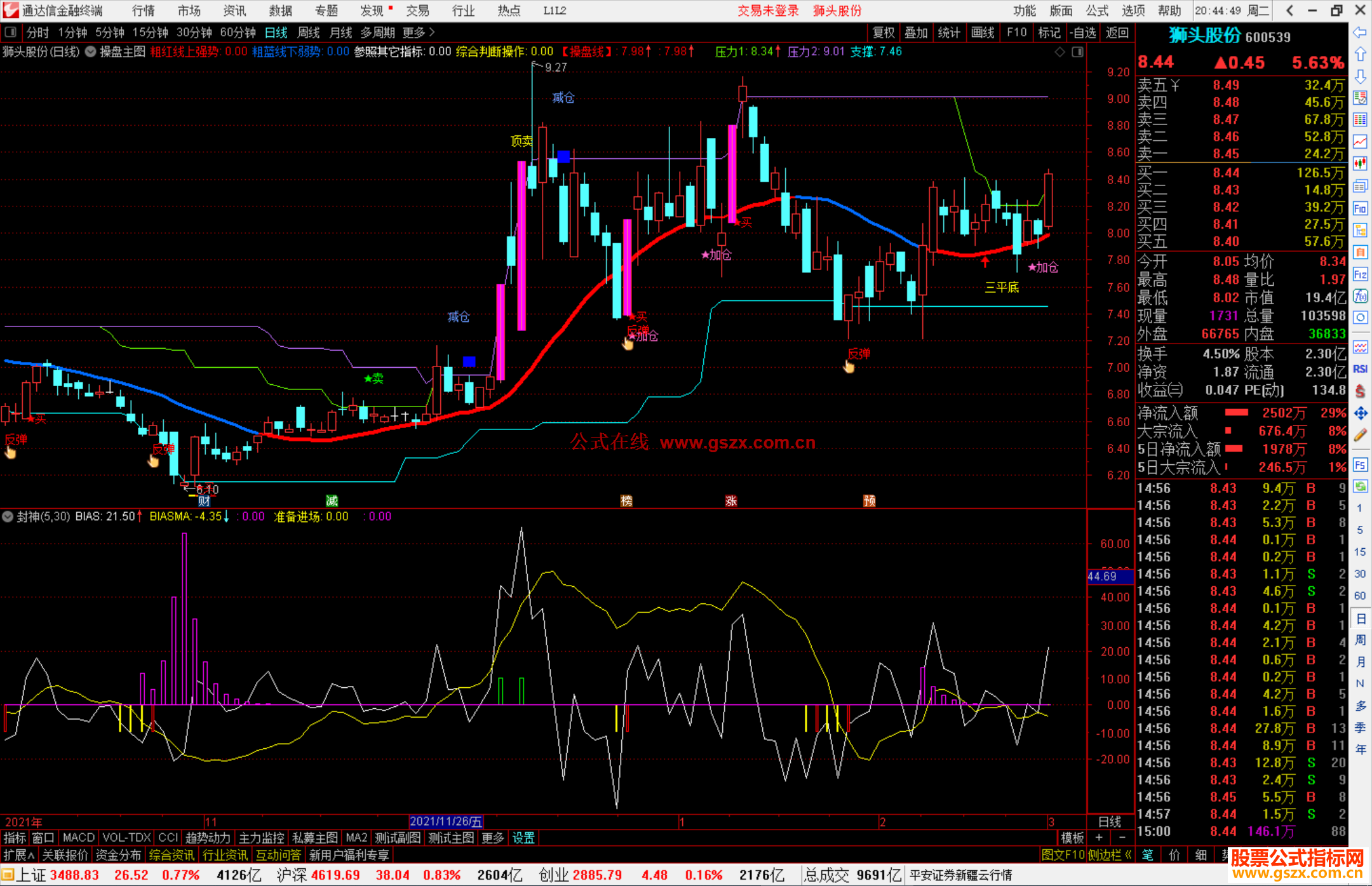The height and width of the screenshot is (886, 1372).
Task: Open the 资讯 menu
Action: (234, 10)
